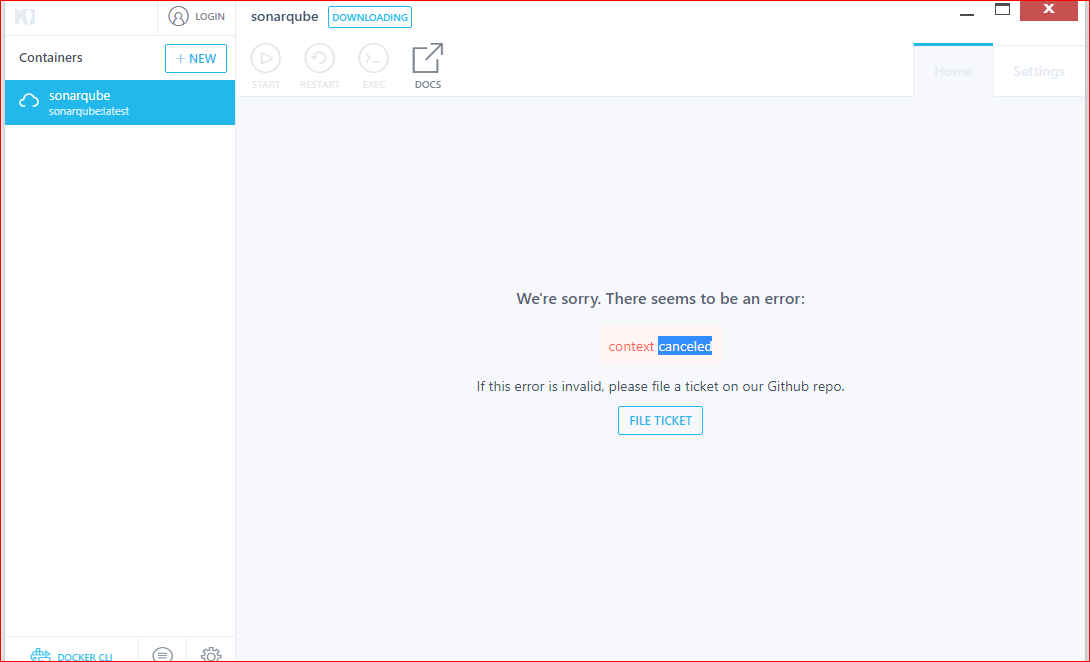The height and width of the screenshot is (662, 1090).
Task: Select the cloud icon on the sonarqube container
Action: click(29, 101)
